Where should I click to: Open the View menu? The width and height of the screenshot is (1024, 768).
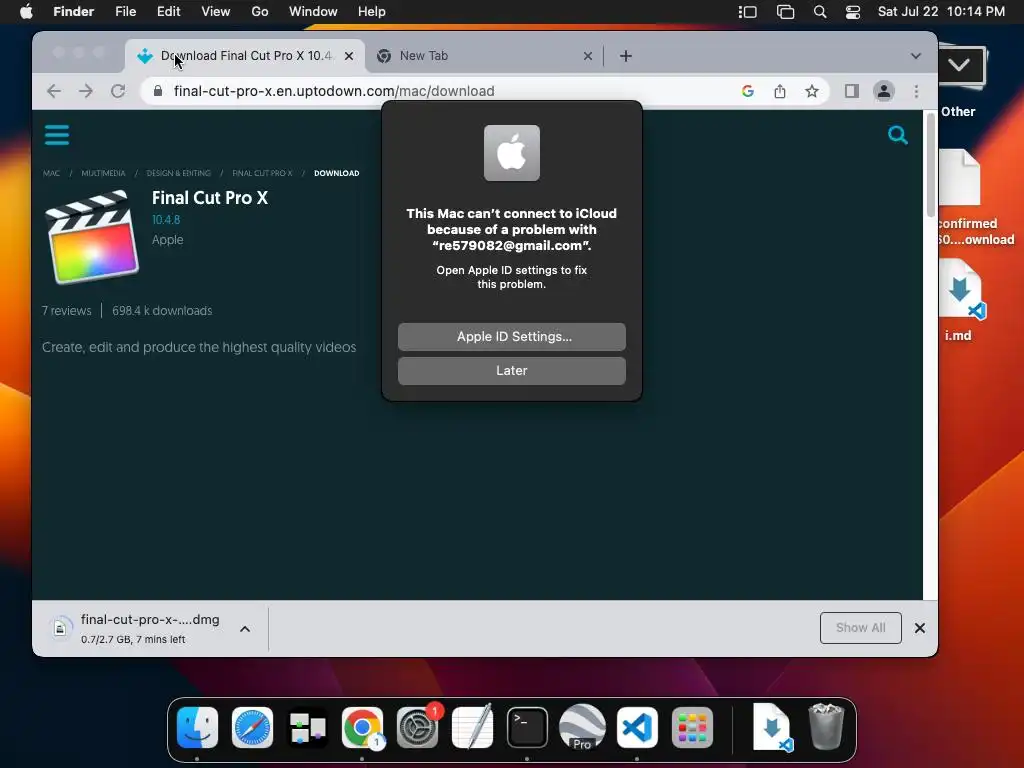point(216,12)
